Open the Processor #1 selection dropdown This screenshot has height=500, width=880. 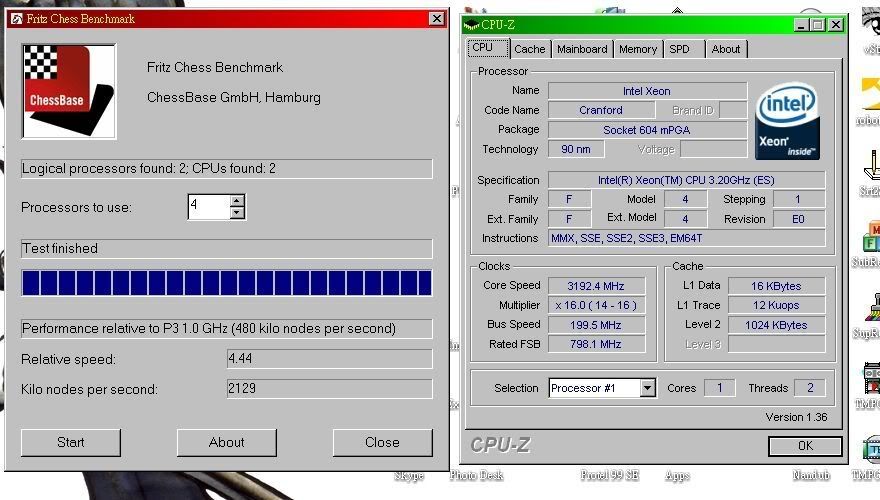(648, 388)
